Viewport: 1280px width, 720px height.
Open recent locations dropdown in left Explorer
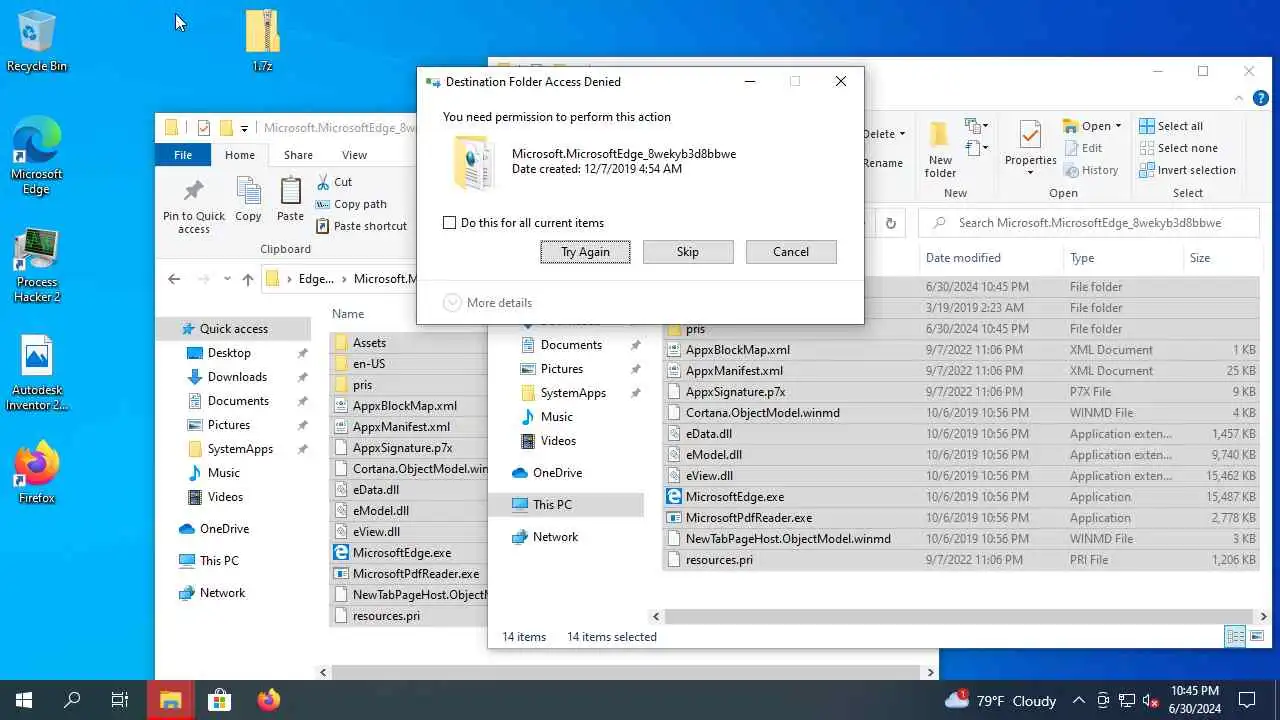(x=227, y=279)
